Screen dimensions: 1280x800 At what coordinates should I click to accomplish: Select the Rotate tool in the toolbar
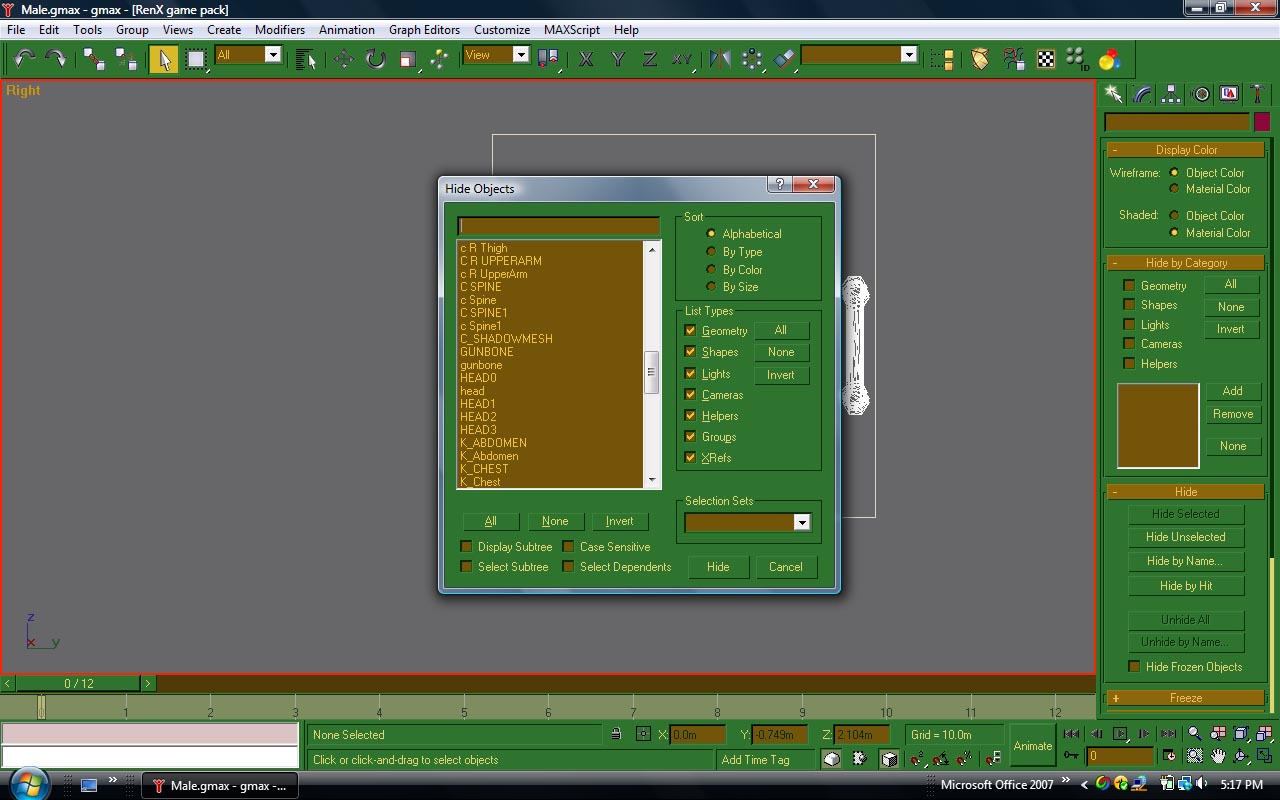375,59
